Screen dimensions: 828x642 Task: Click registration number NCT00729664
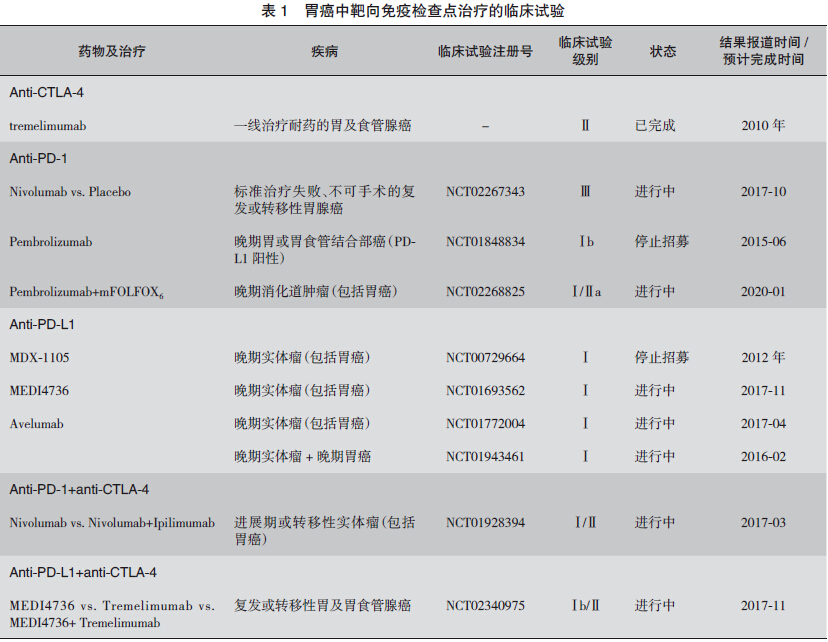tap(485, 357)
